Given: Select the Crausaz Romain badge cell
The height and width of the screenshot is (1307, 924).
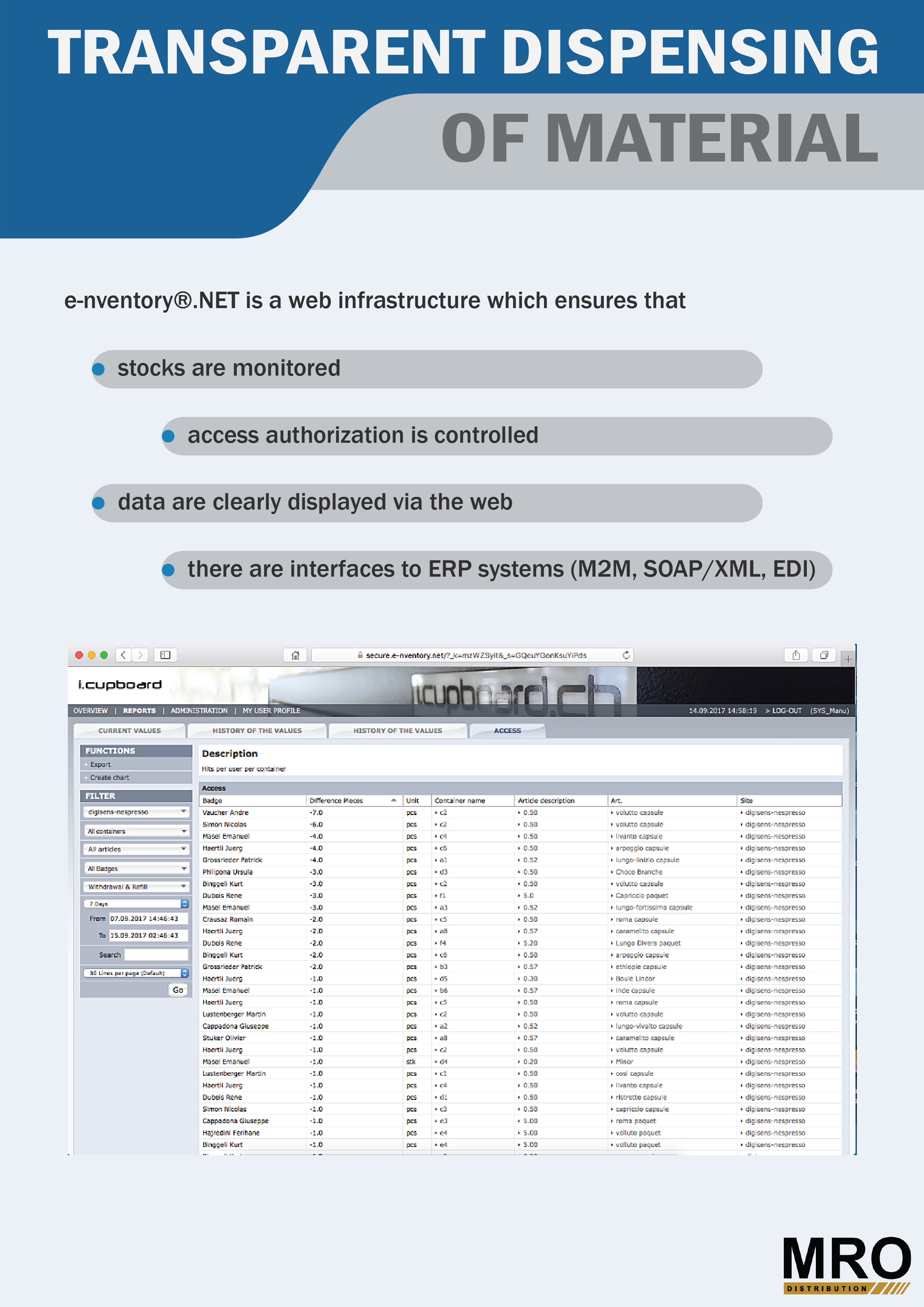Looking at the screenshot, I should click(227, 920).
